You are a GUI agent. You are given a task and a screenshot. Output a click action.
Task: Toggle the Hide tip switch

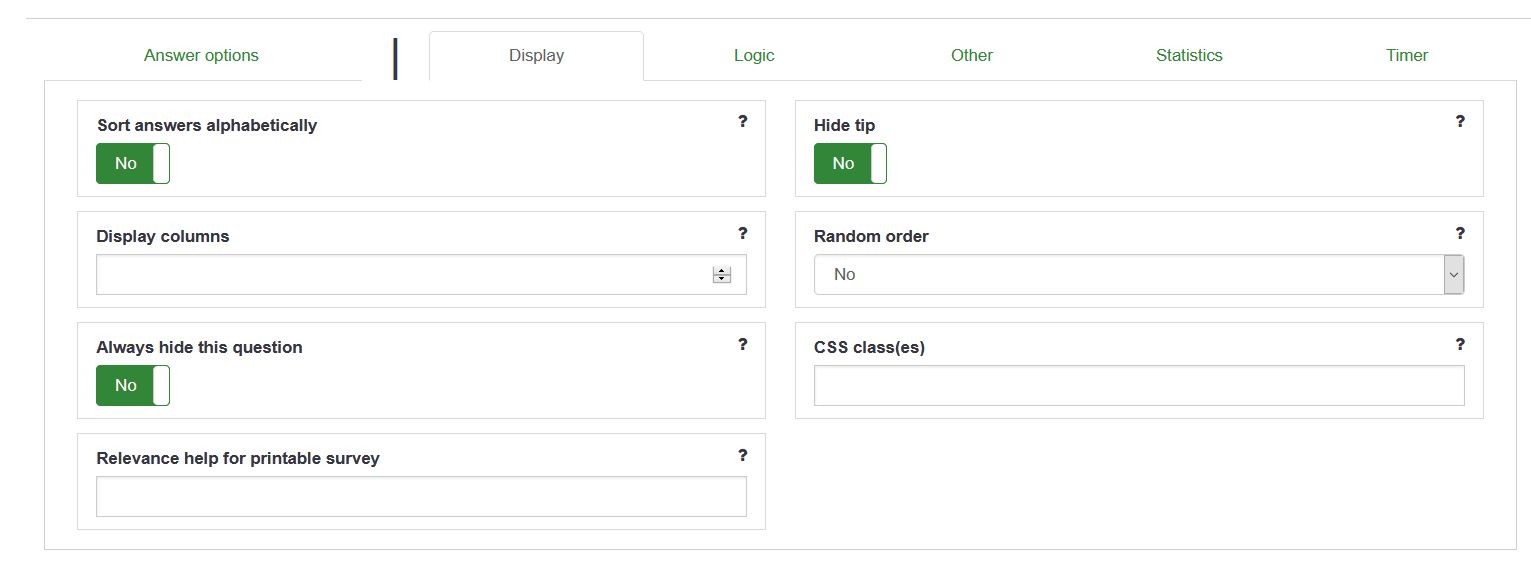pos(850,163)
